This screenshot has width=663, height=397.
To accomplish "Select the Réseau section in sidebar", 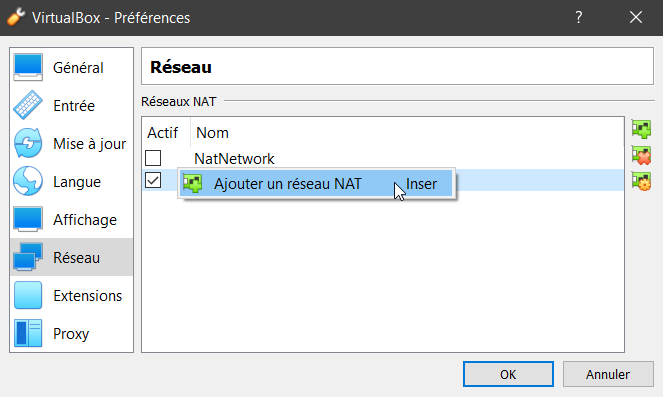I will click(x=71, y=257).
